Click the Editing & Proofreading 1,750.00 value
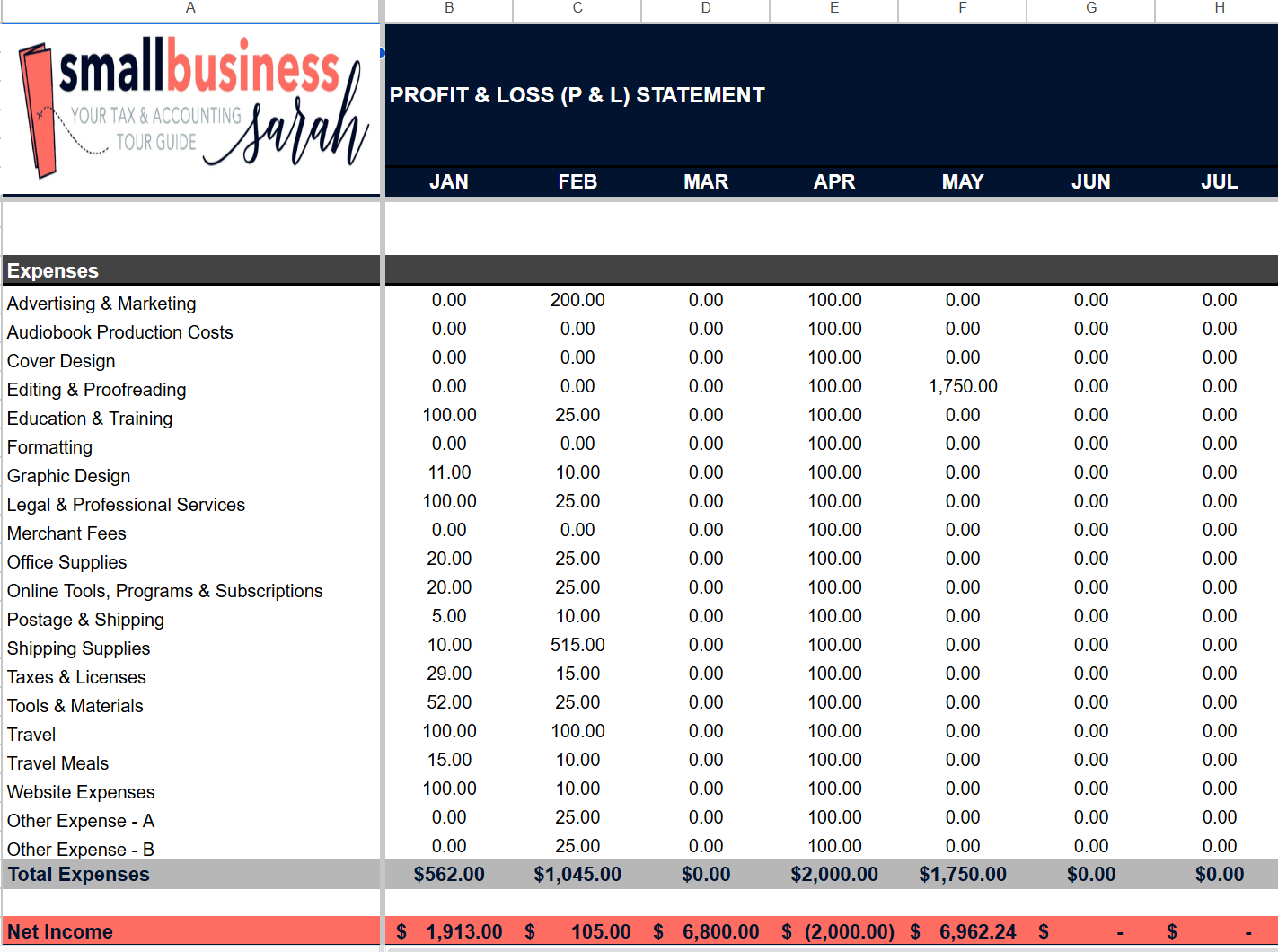 tap(962, 386)
